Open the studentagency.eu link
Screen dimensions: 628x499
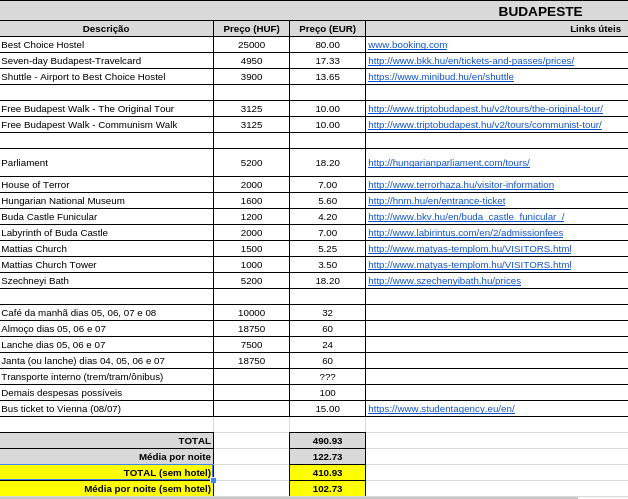pos(441,409)
